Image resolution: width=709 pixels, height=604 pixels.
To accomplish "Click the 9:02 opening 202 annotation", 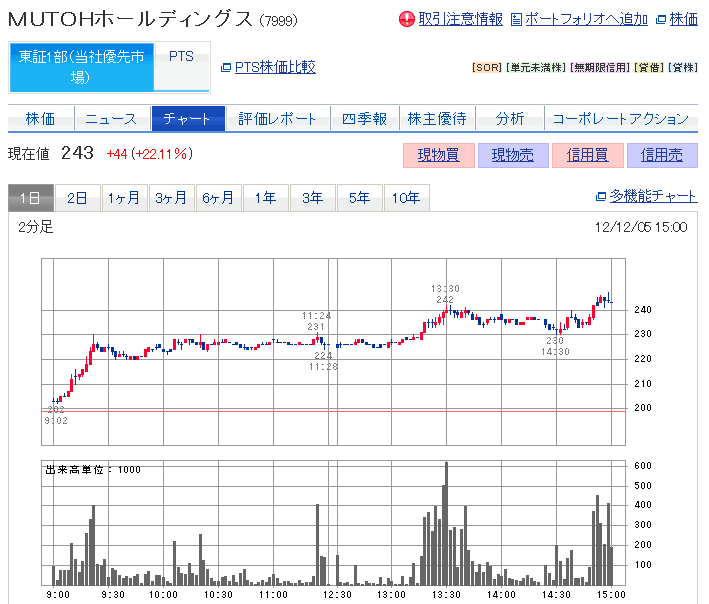I will tap(56, 415).
